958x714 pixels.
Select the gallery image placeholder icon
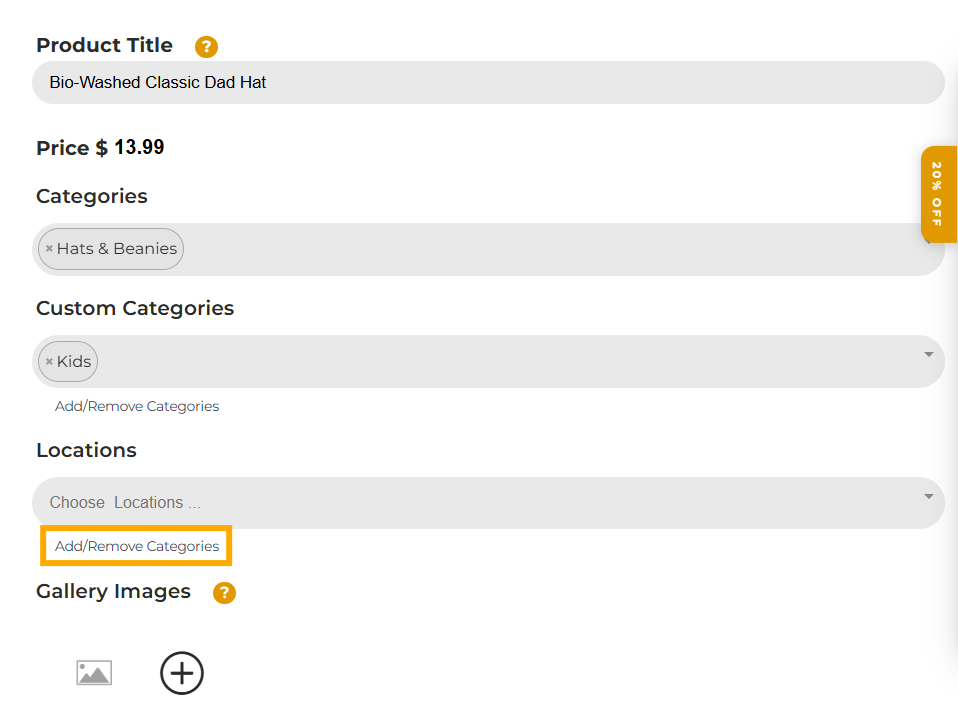[x=94, y=673]
